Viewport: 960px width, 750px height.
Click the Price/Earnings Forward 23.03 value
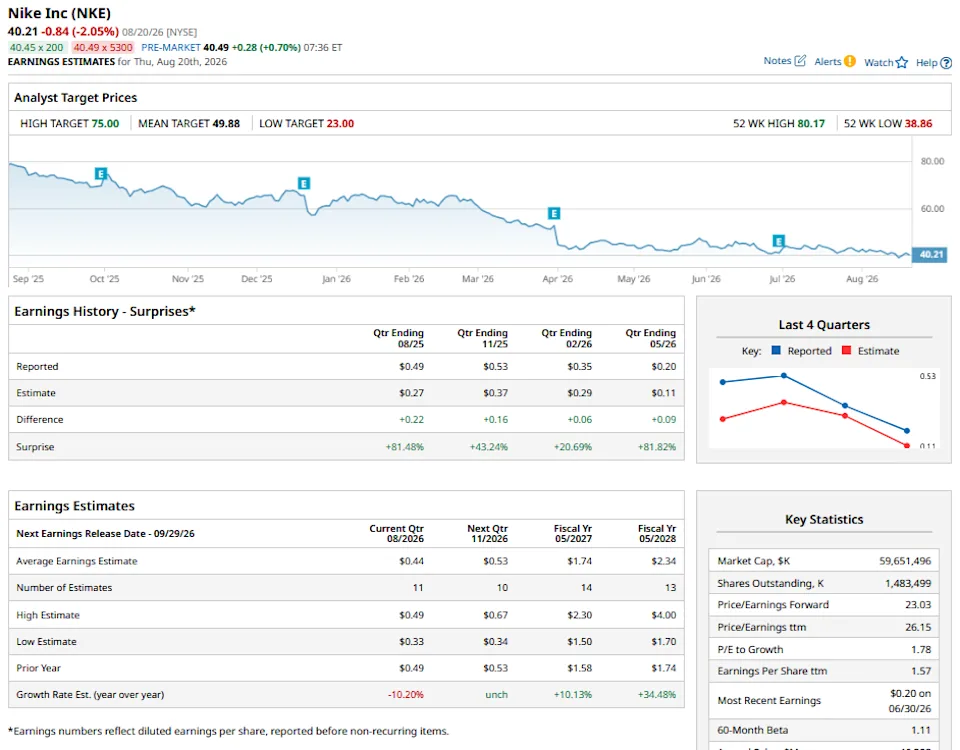coord(918,604)
